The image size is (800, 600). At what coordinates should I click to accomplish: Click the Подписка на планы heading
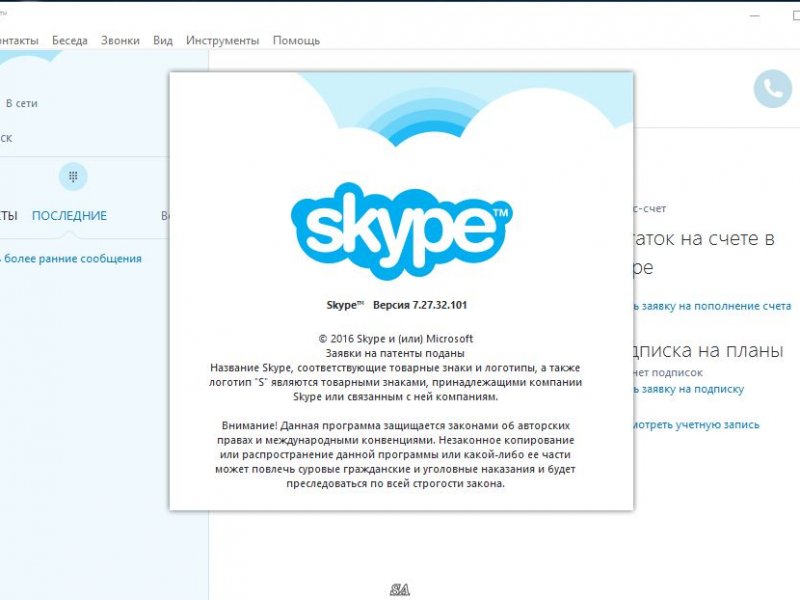pos(708,351)
